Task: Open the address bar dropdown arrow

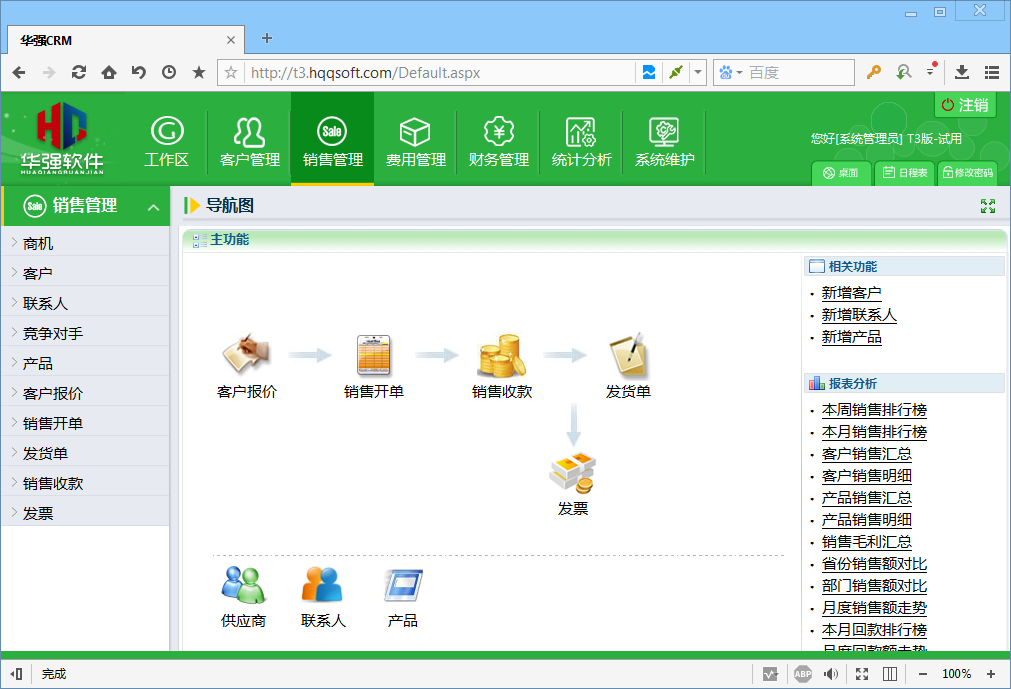Action: (698, 73)
